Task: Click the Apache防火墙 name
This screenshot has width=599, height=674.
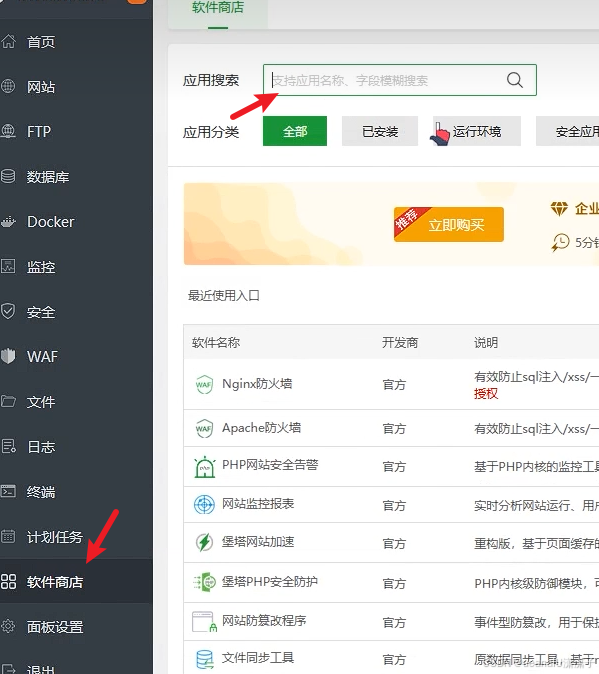Action: (261, 428)
